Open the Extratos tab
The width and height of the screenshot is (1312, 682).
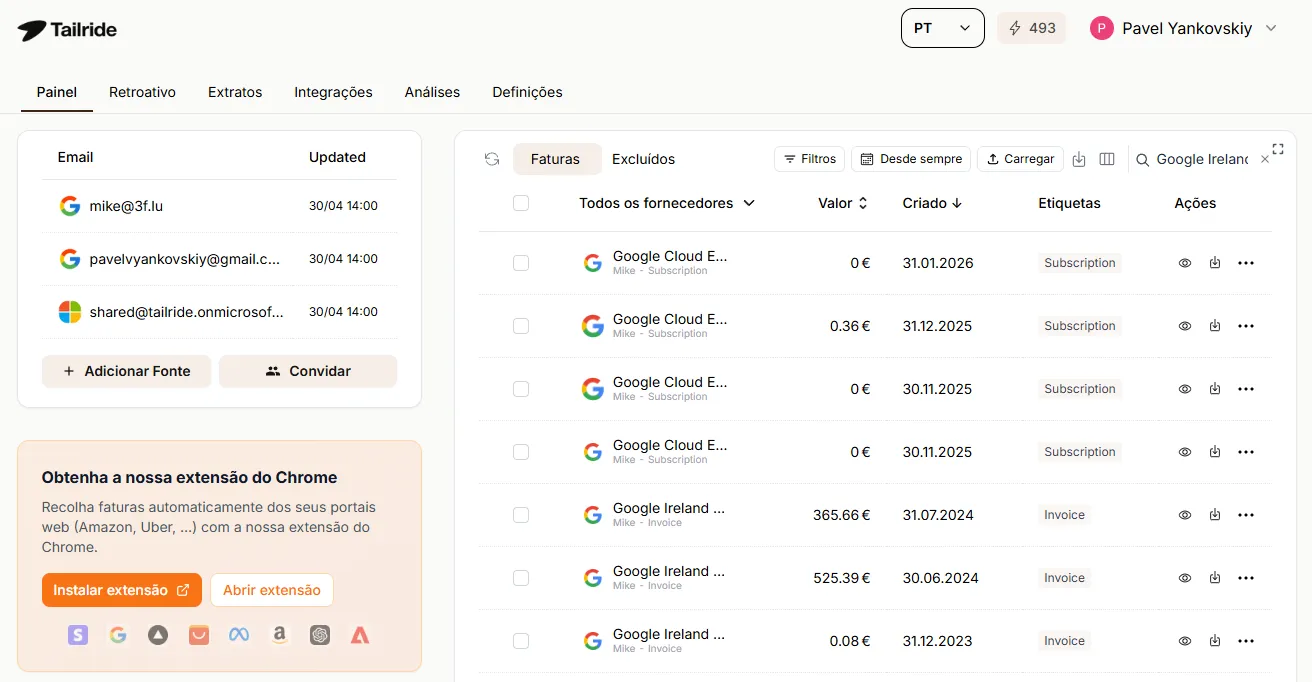click(235, 92)
